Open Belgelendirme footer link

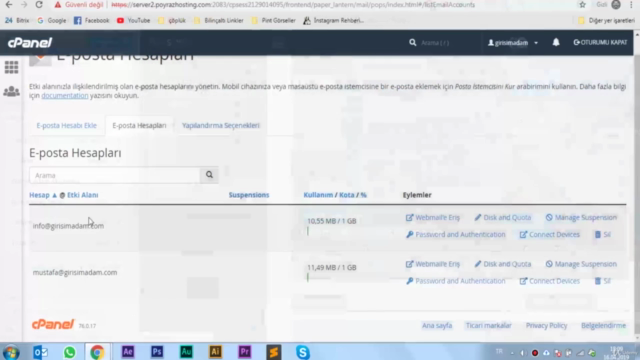click(603, 325)
